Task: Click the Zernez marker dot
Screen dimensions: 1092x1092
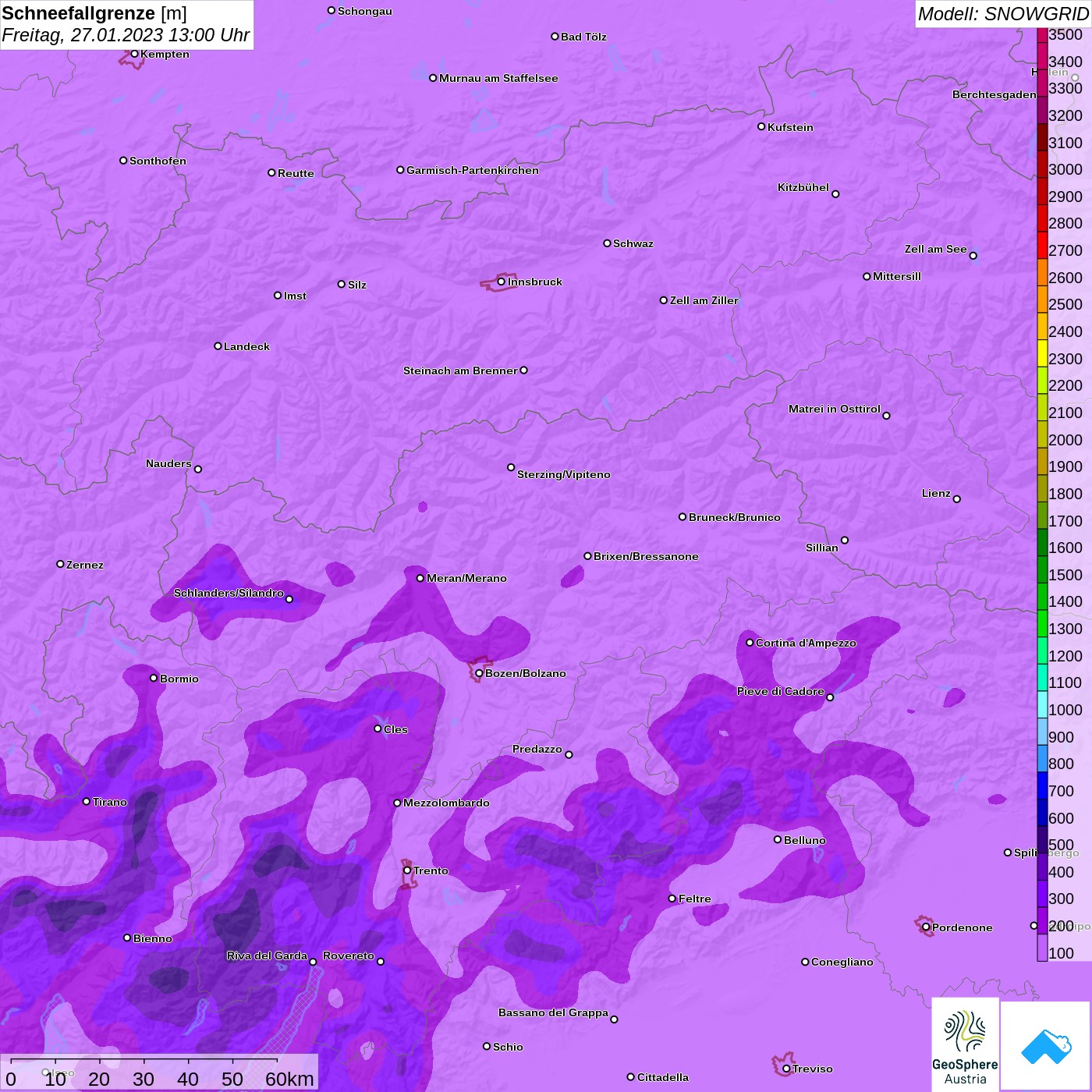Action: coord(60,564)
